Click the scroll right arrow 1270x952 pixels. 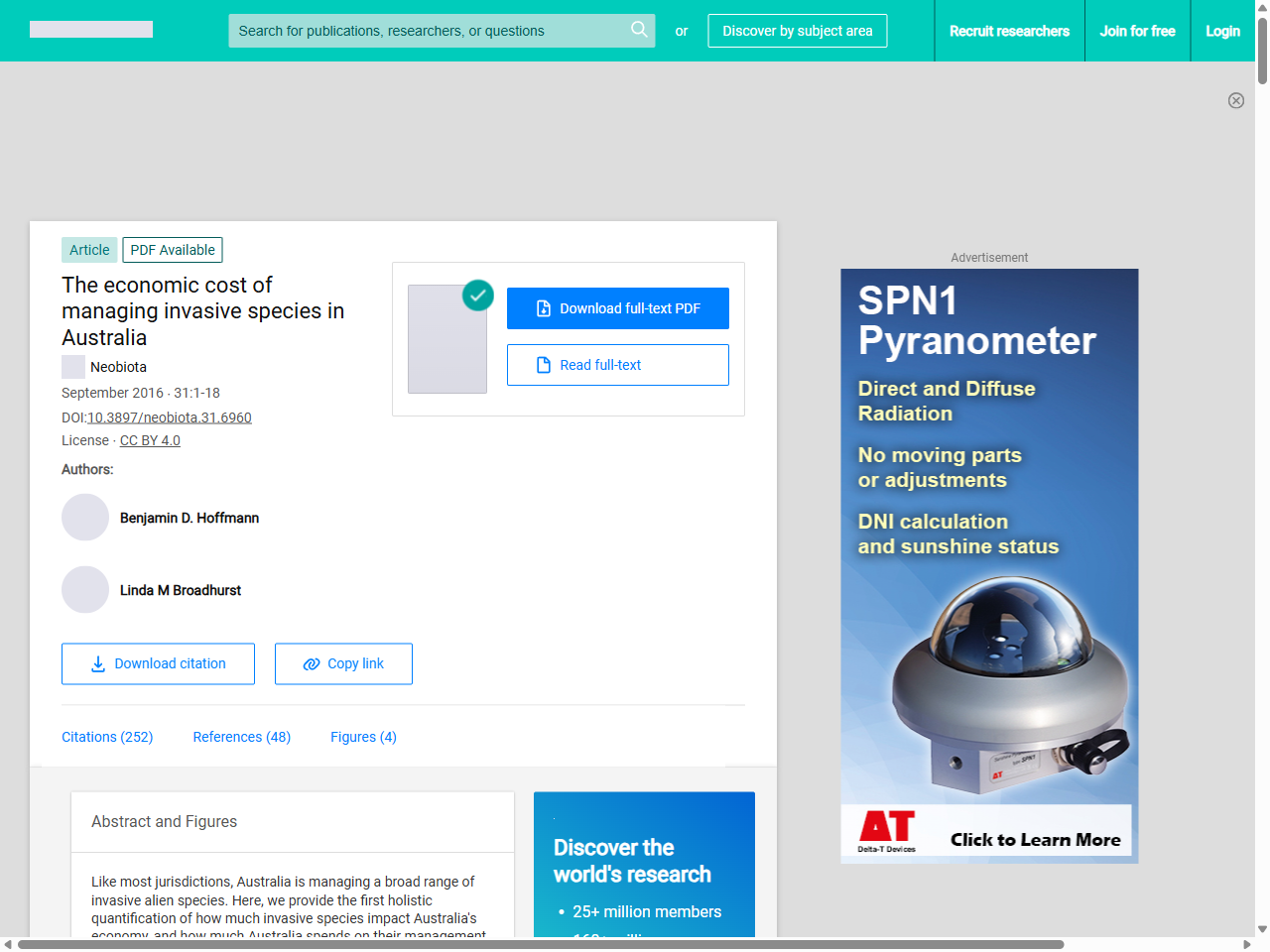1247,944
